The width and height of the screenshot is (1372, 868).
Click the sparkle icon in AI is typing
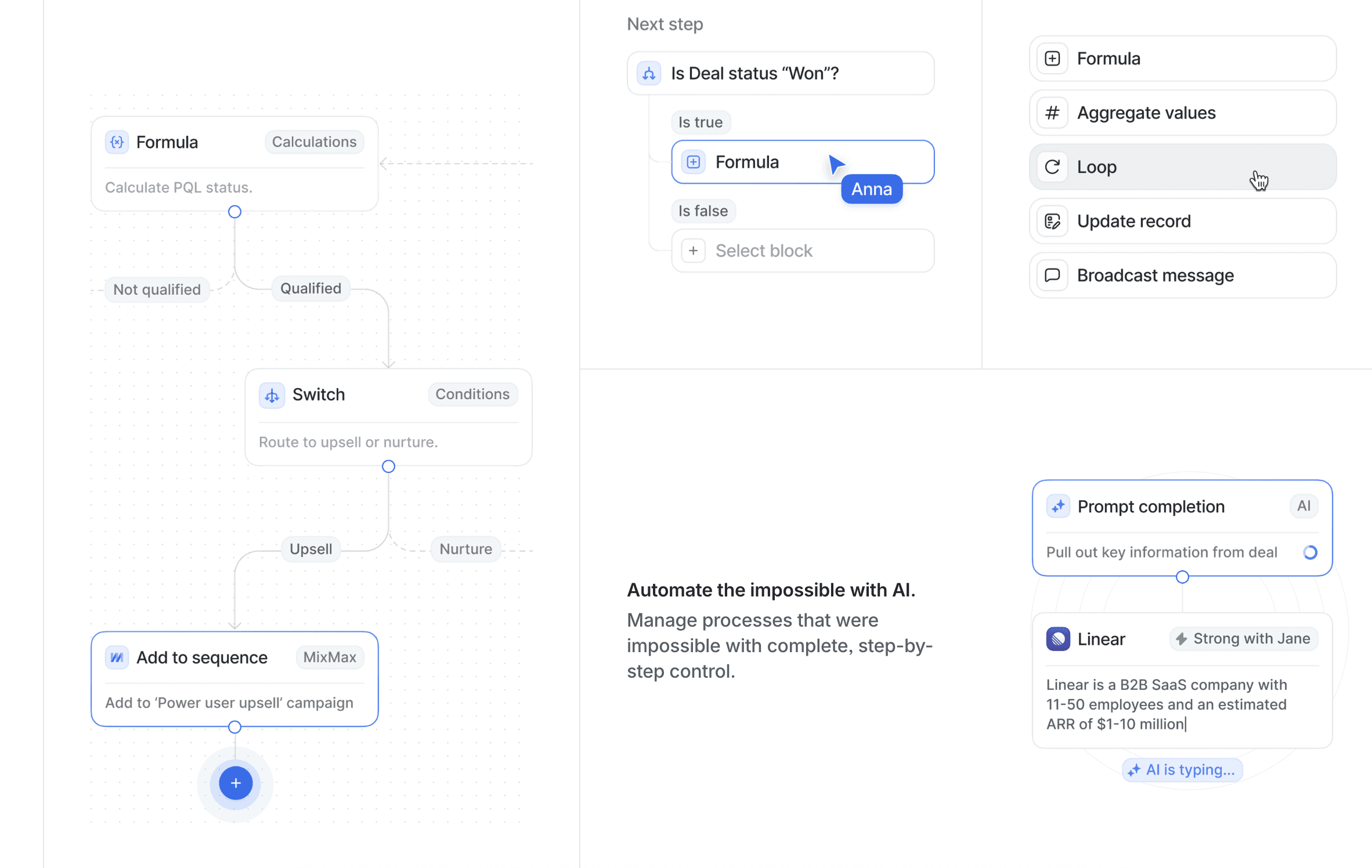pyautogui.click(x=1134, y=771)
